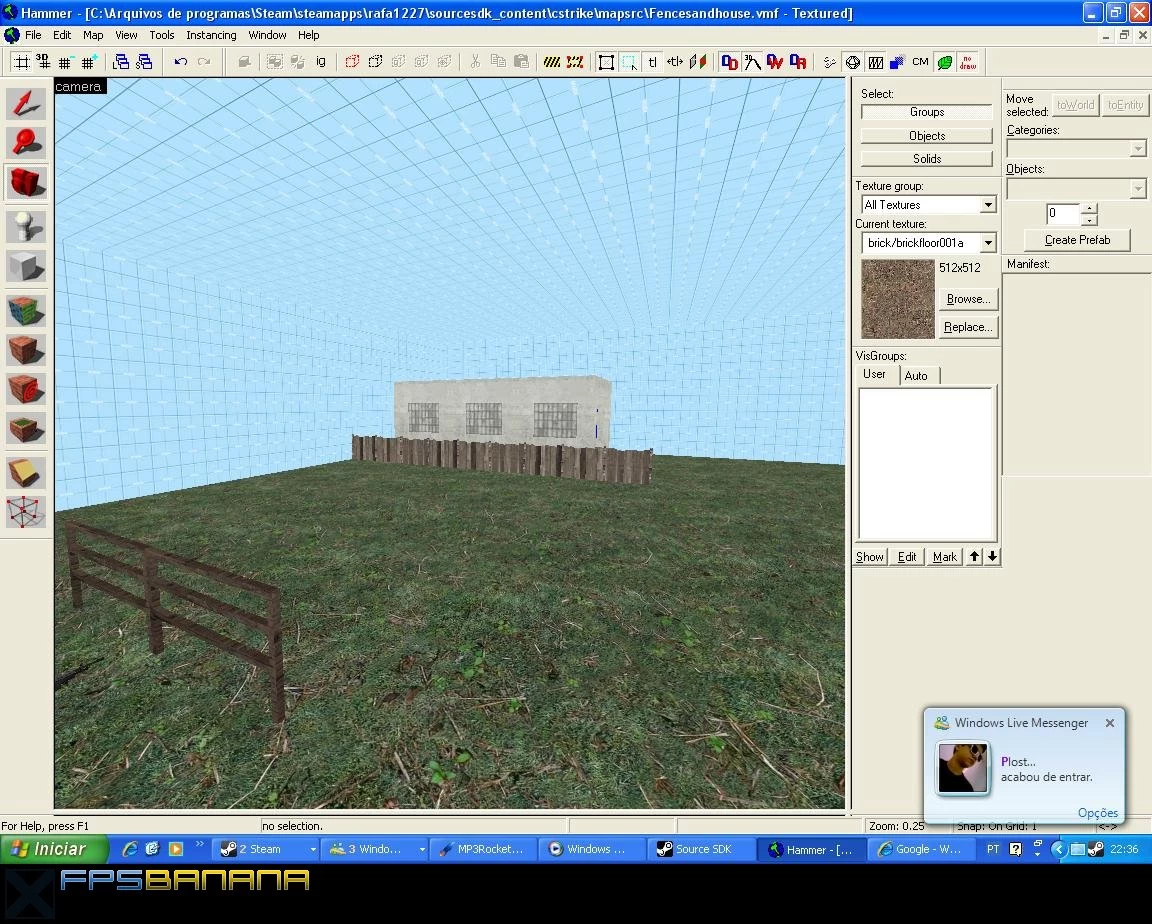
Task: Click the Undo arrow
Action: click(181, 62)
